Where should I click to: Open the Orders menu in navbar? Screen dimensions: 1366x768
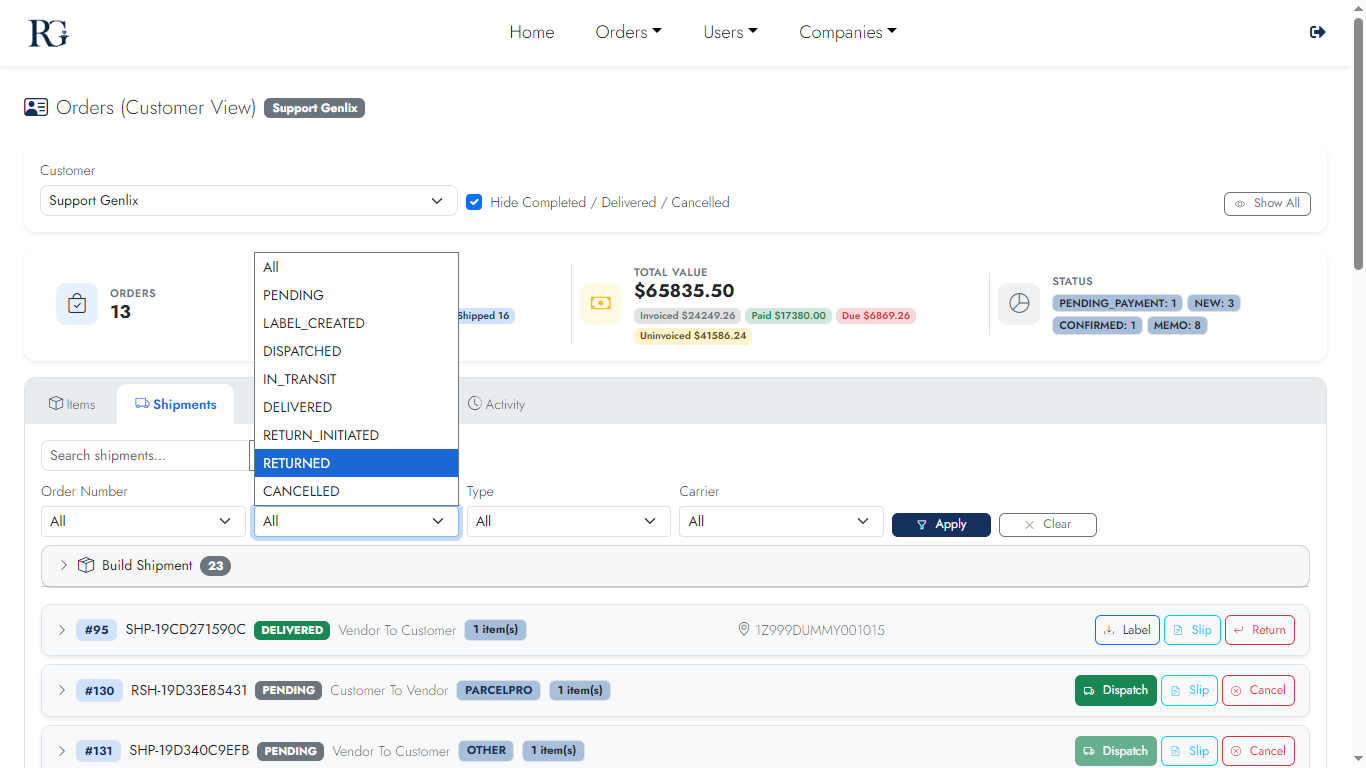[x=628, y=32]
